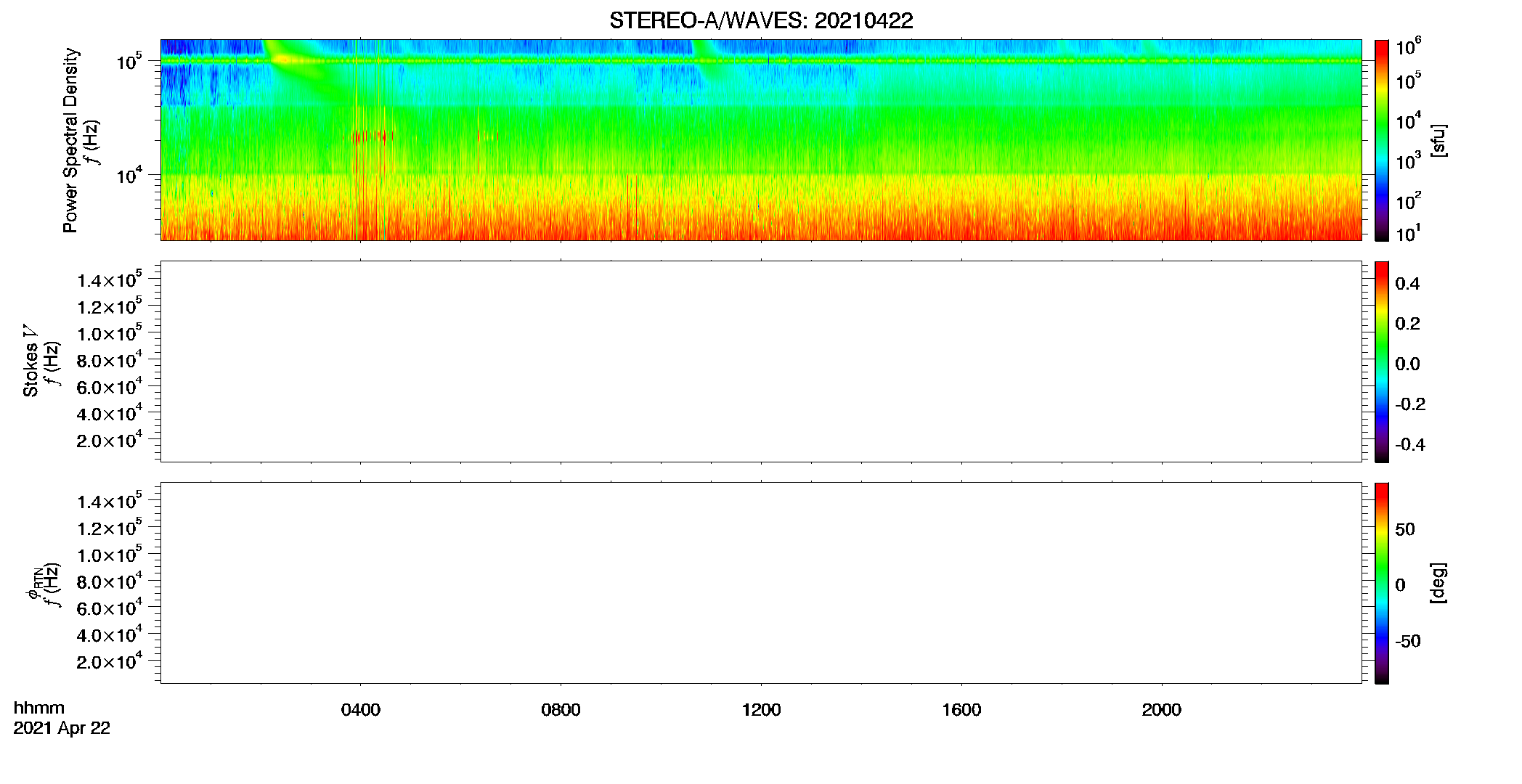Viewport: 1522px width, 784px height.
Task: Click the Stokes V axis label
Action: click(x=31, y=361)
